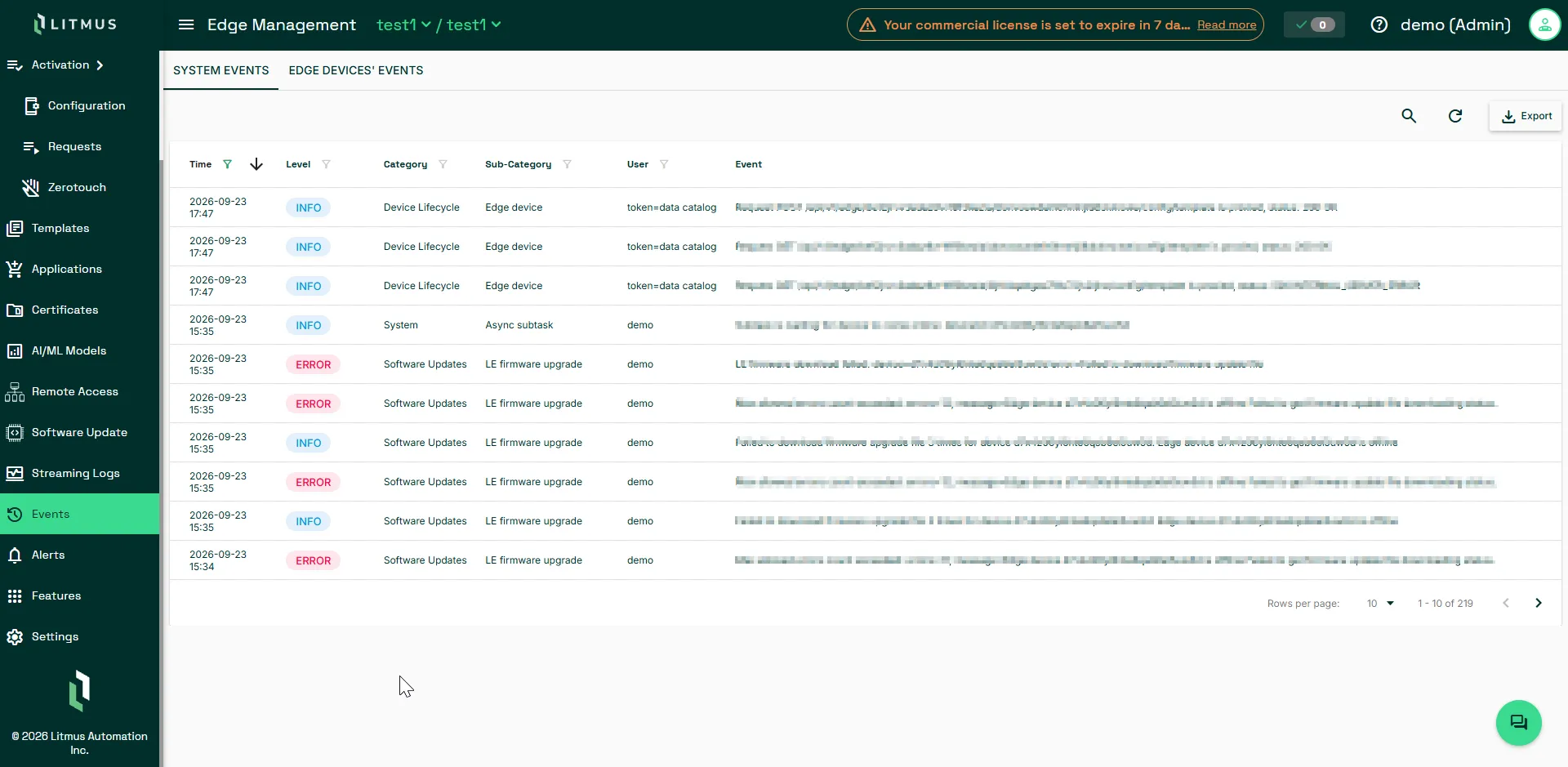Click the Litmus logo in header
The image size is (1568, 767).
[75, 24]
